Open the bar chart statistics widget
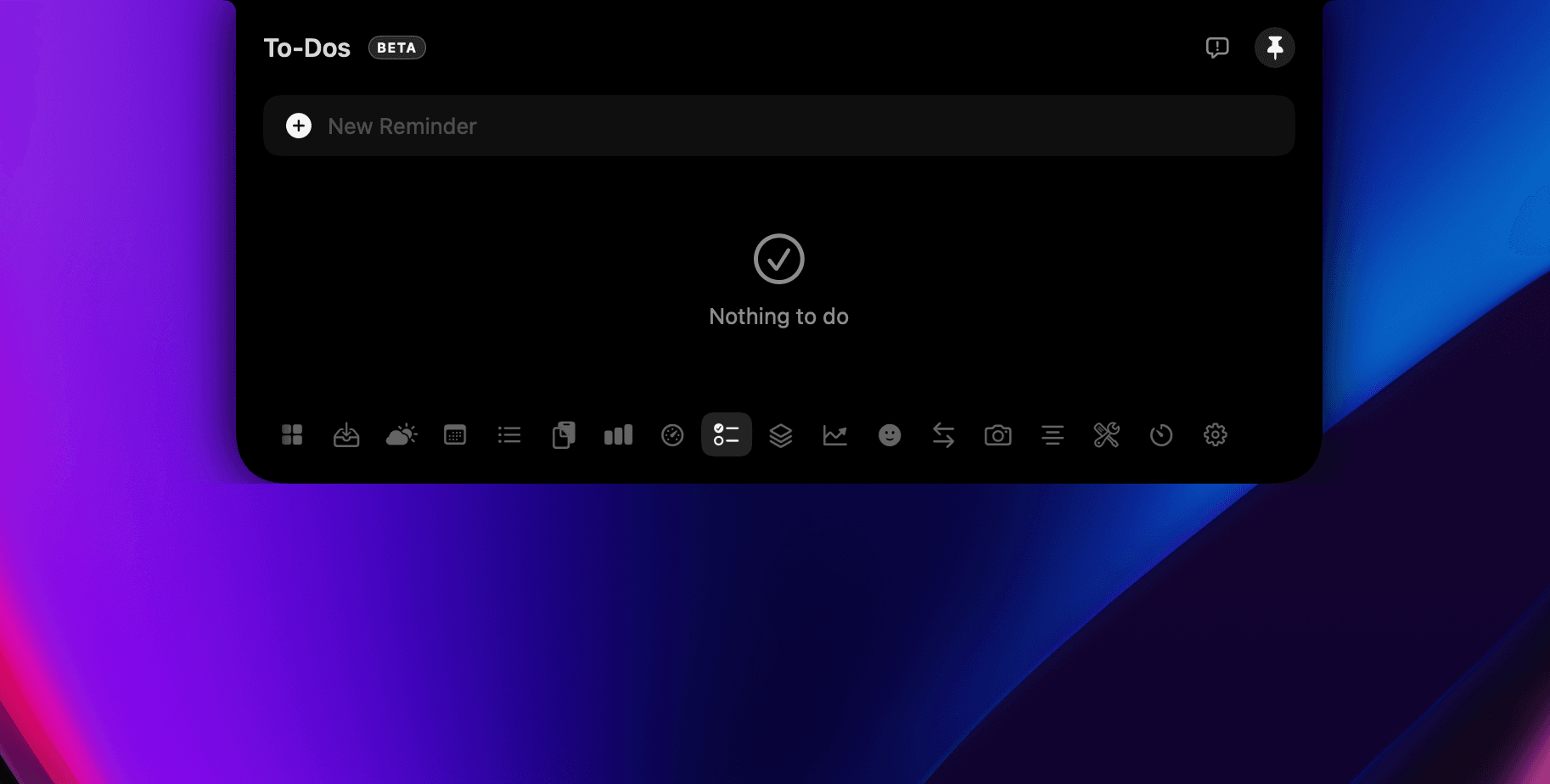 618,435
